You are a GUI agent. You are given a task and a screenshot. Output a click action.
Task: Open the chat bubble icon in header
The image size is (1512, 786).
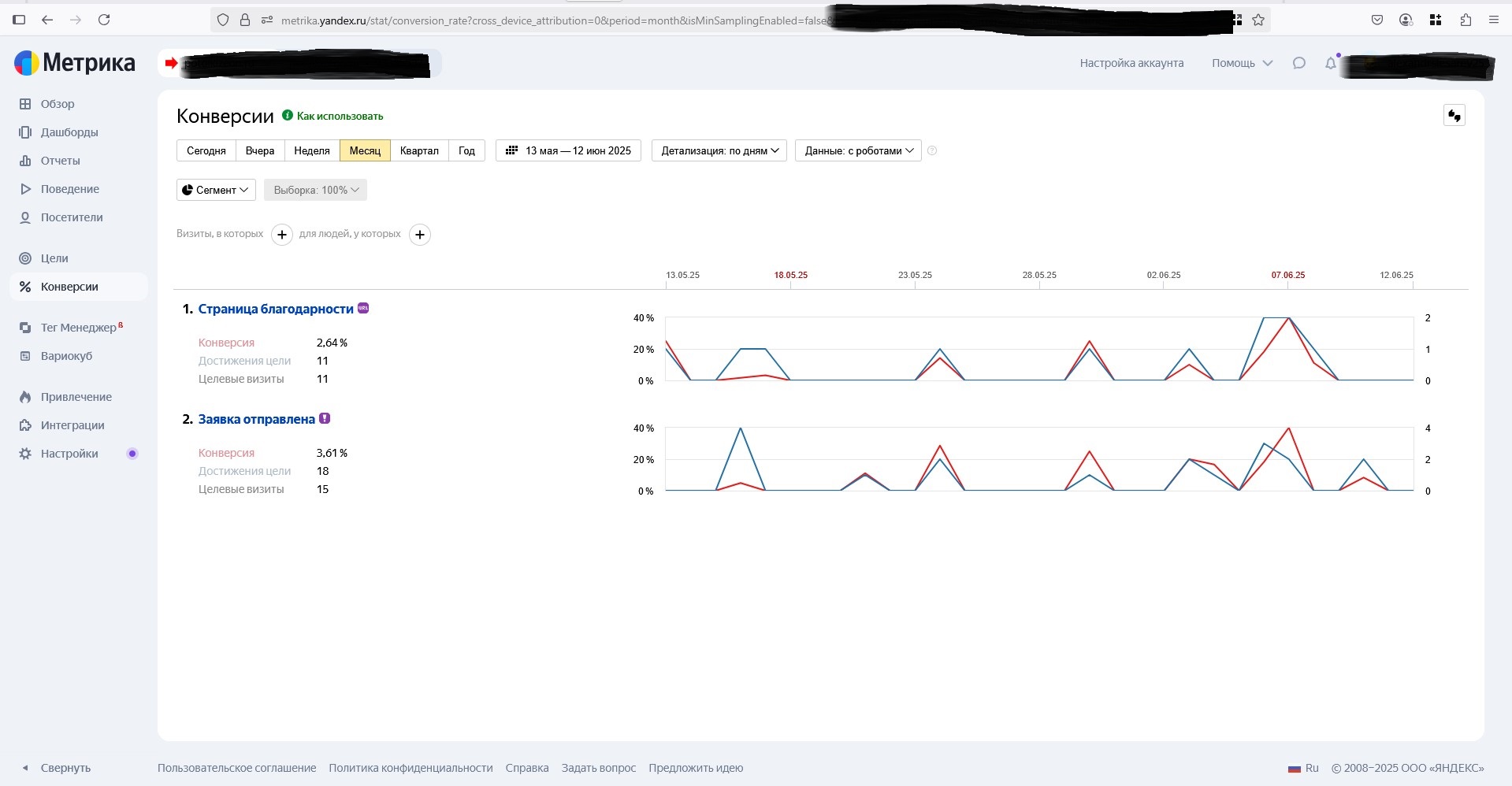click(1299, 63)
